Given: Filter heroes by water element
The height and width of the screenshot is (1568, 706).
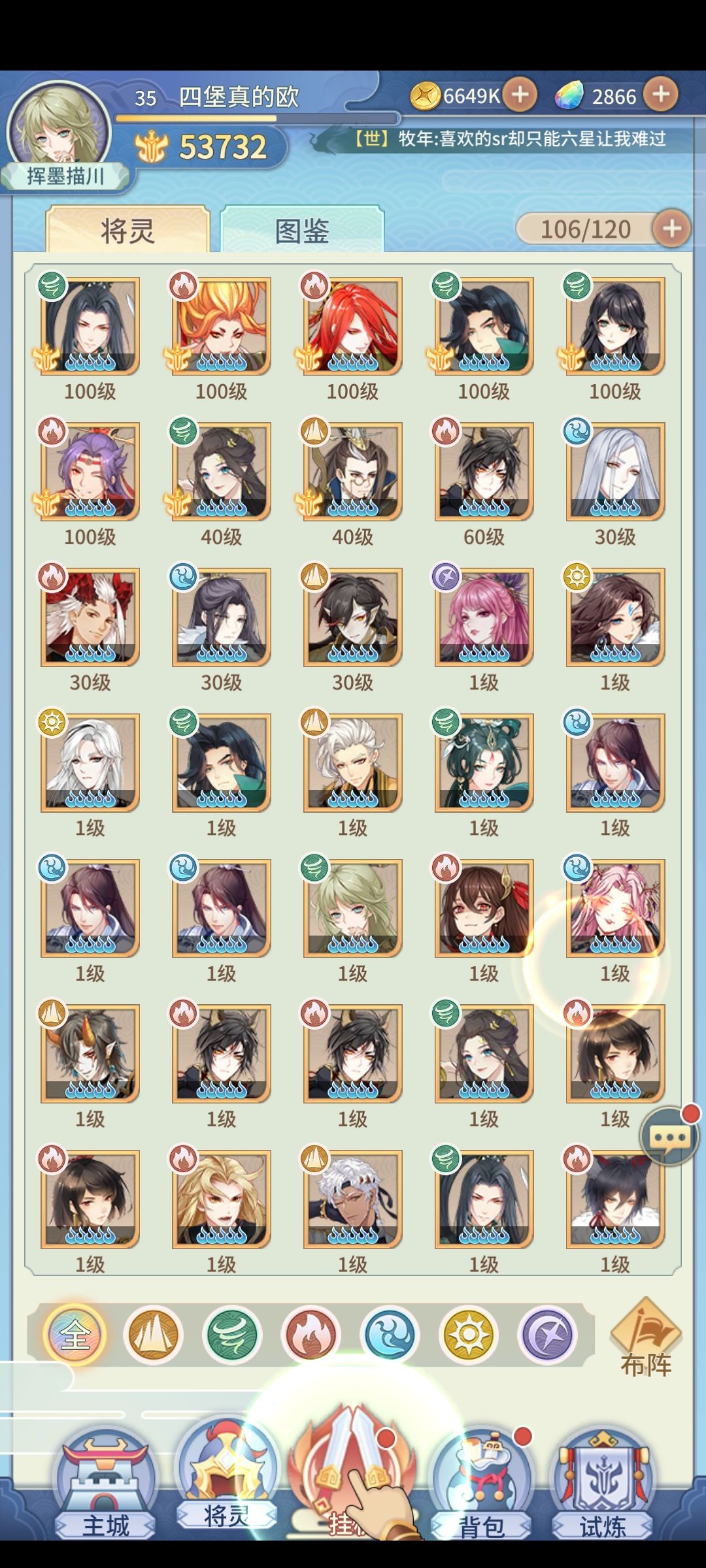Looking at the screenshot, I should coord(390,1336).
